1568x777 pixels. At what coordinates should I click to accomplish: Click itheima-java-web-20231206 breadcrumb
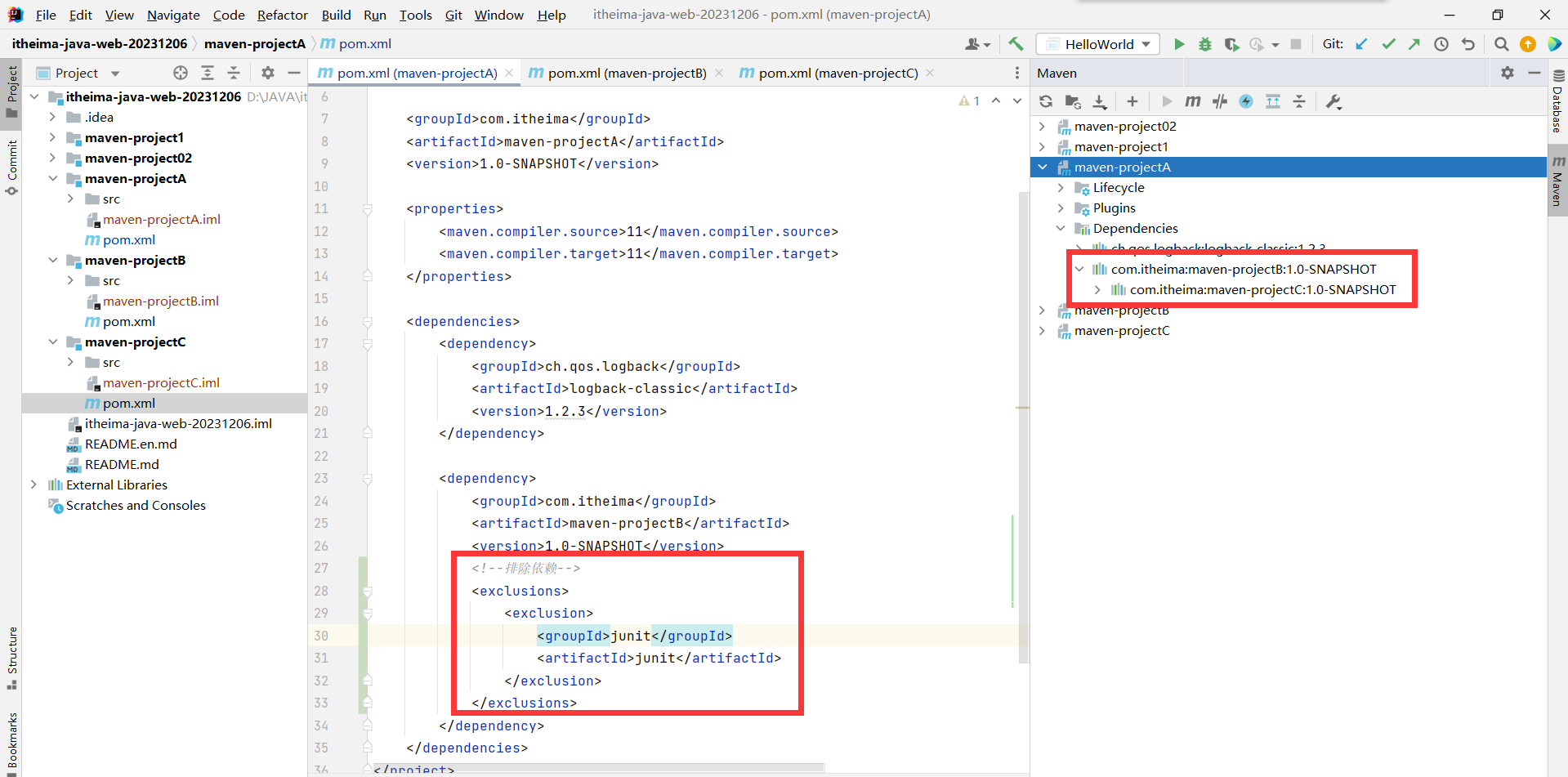pos(100,44)
